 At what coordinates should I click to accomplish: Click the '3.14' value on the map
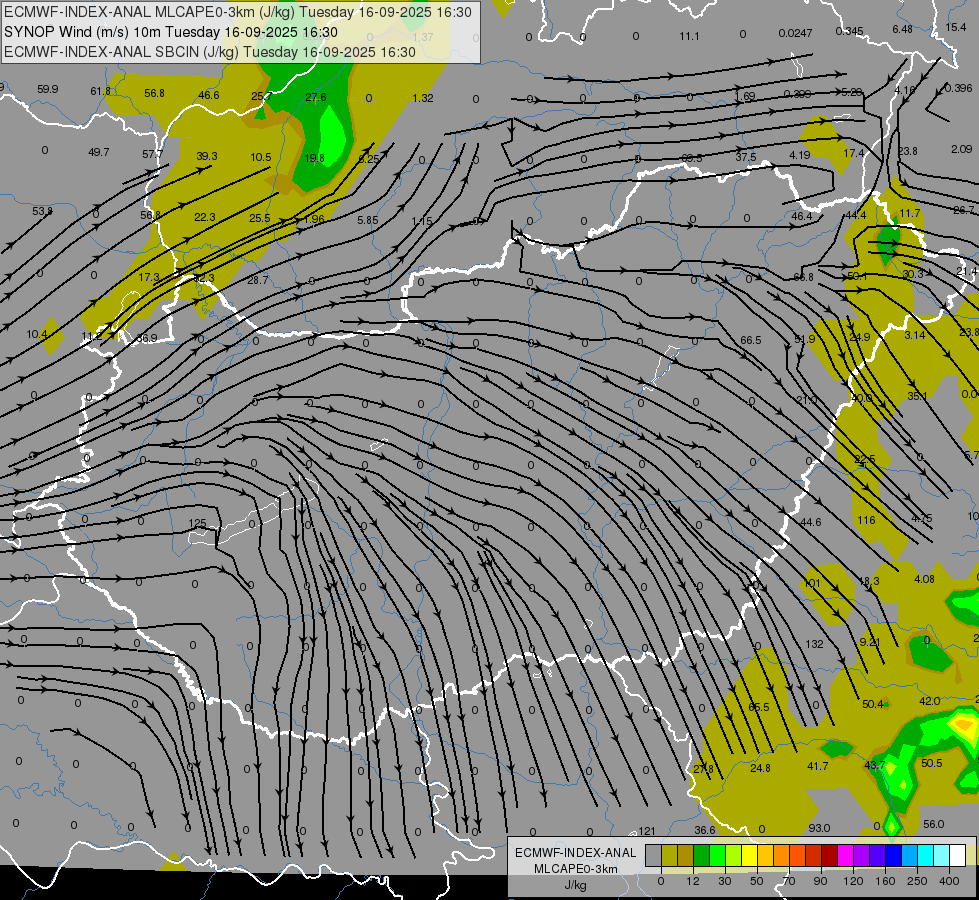915,335
